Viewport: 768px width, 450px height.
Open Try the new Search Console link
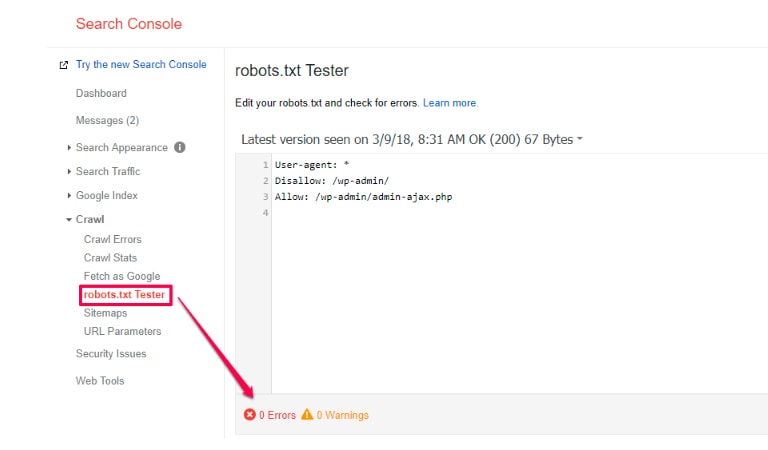point(141,65)
